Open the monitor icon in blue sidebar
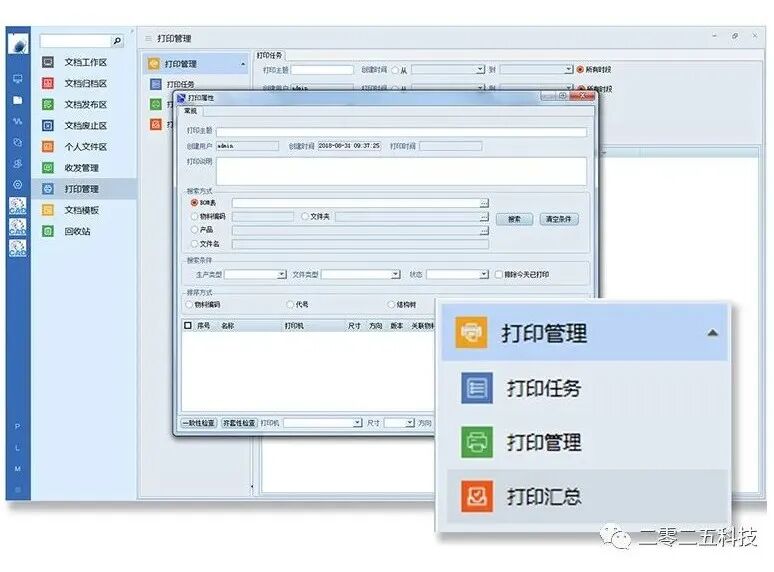Viewport: 774px width, 572px height. (18, 78)
